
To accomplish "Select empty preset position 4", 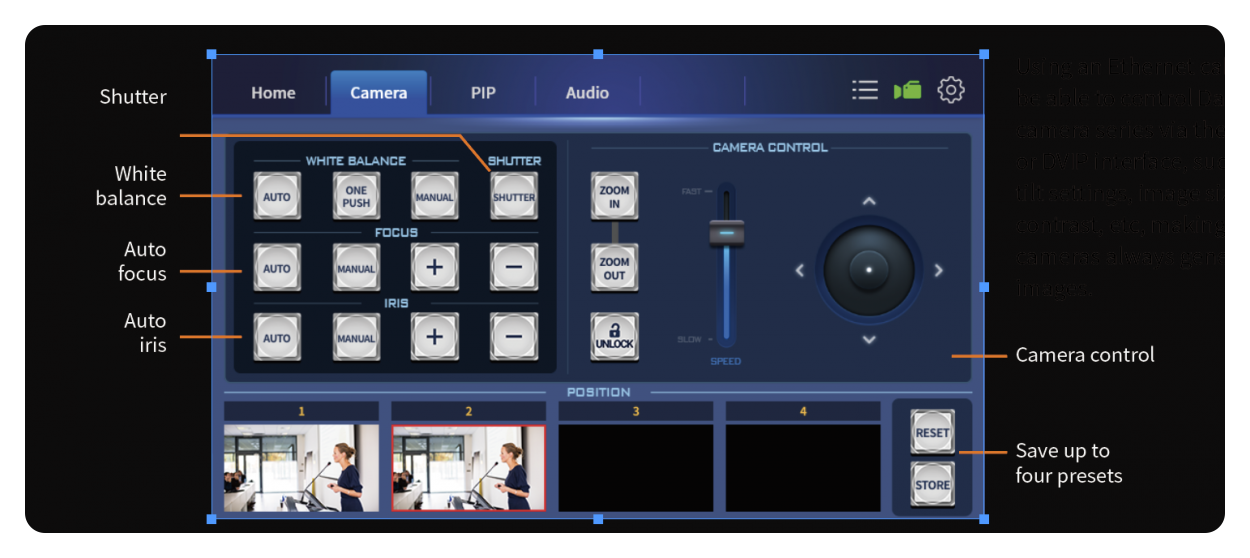I will tap(803, 467).
